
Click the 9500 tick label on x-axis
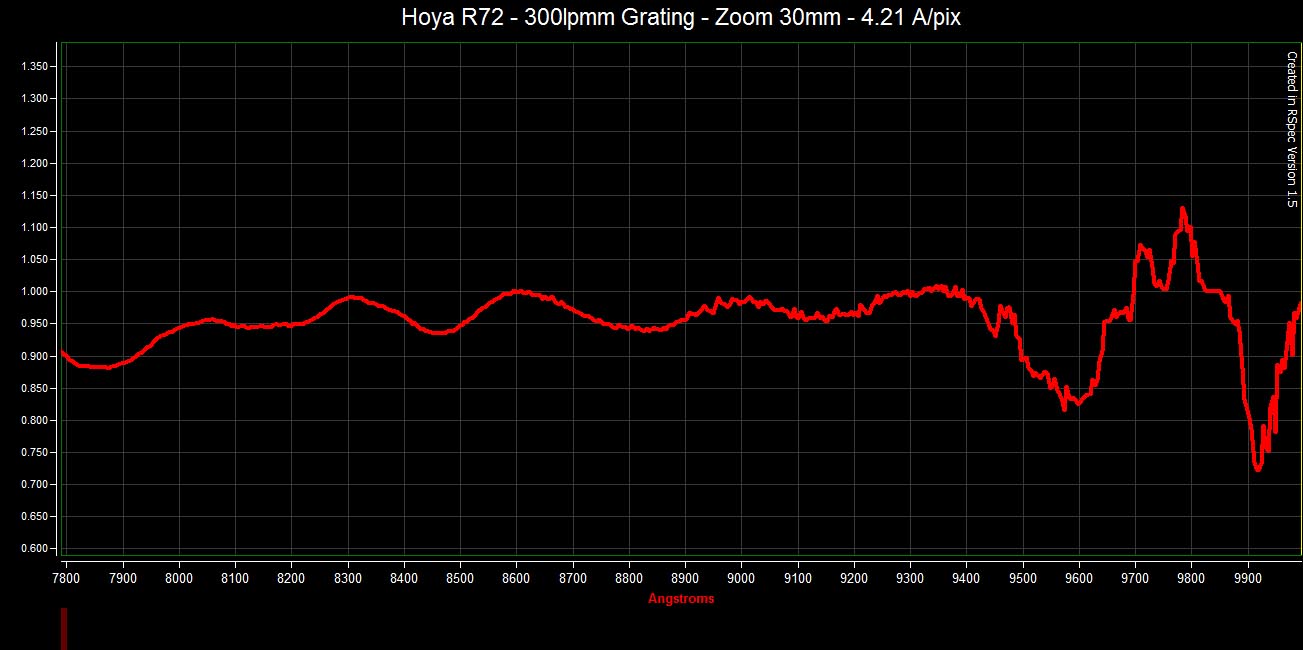coord(1022,578)
